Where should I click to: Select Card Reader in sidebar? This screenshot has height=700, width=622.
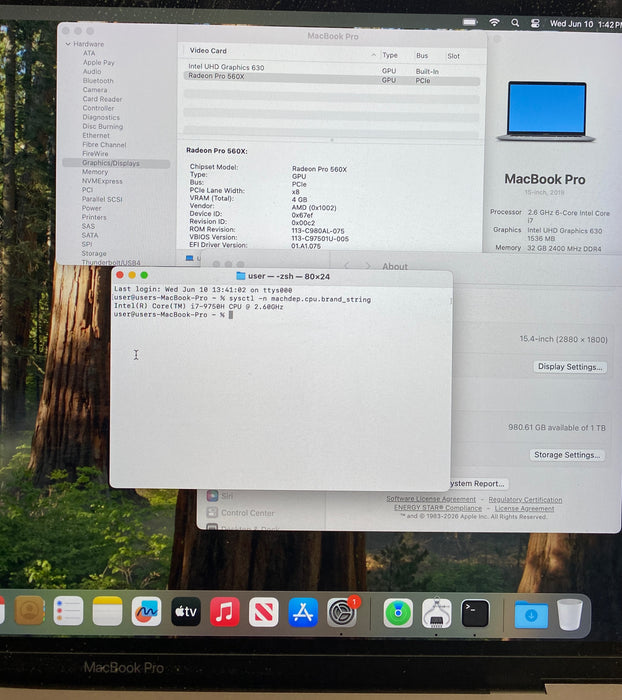pos(102,99)
